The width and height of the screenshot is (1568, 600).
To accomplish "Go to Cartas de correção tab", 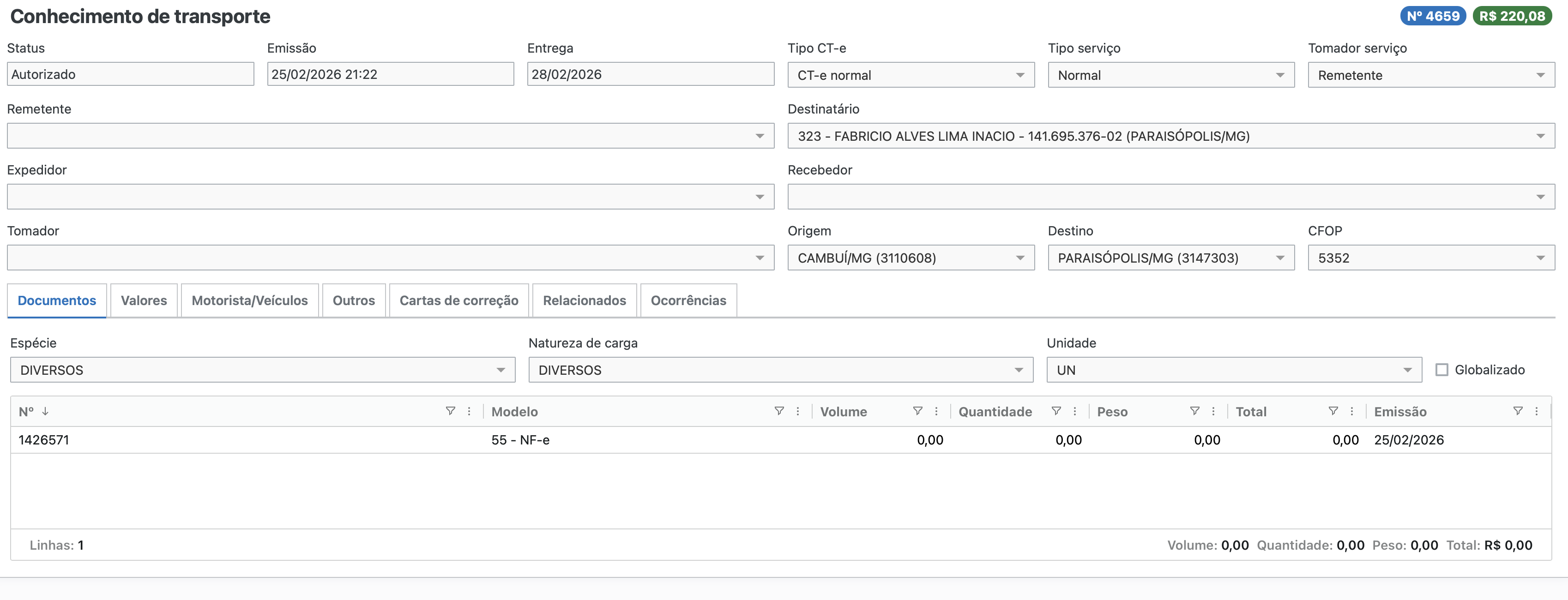I will (458, 300).
